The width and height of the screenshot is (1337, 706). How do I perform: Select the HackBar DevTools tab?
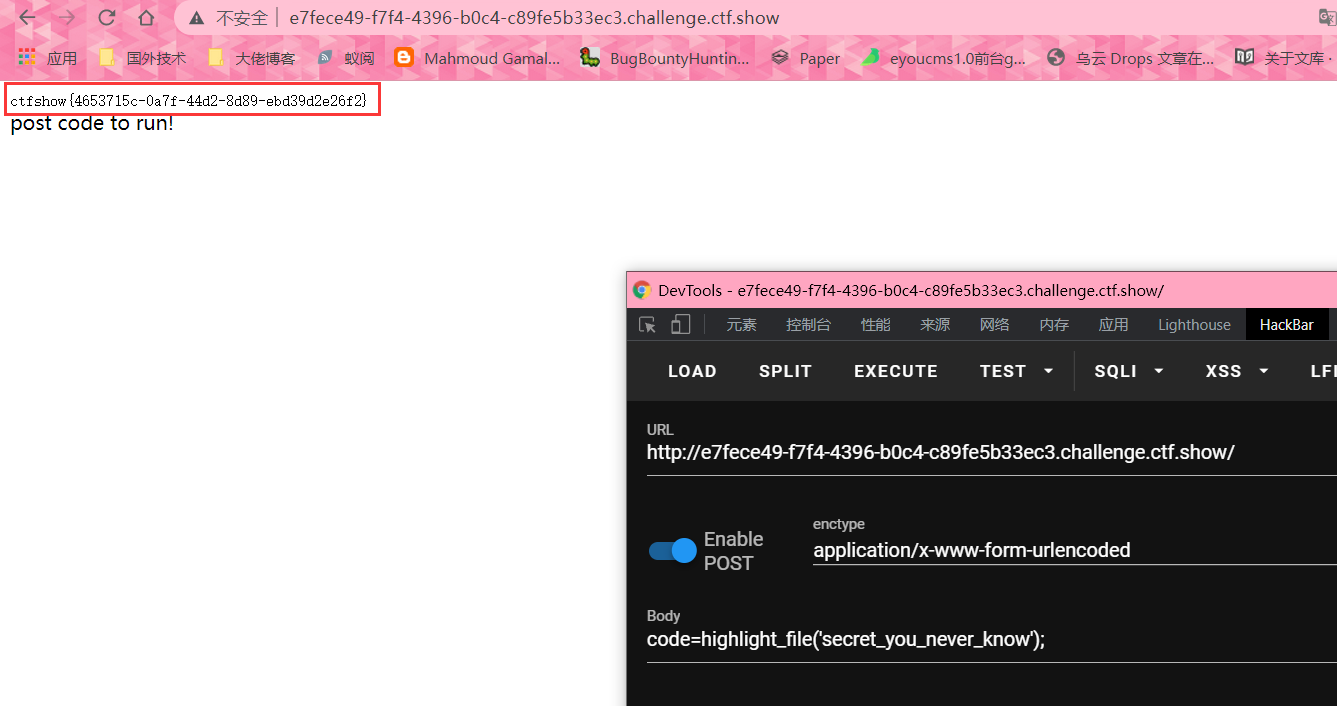(x=1287, y=324)
